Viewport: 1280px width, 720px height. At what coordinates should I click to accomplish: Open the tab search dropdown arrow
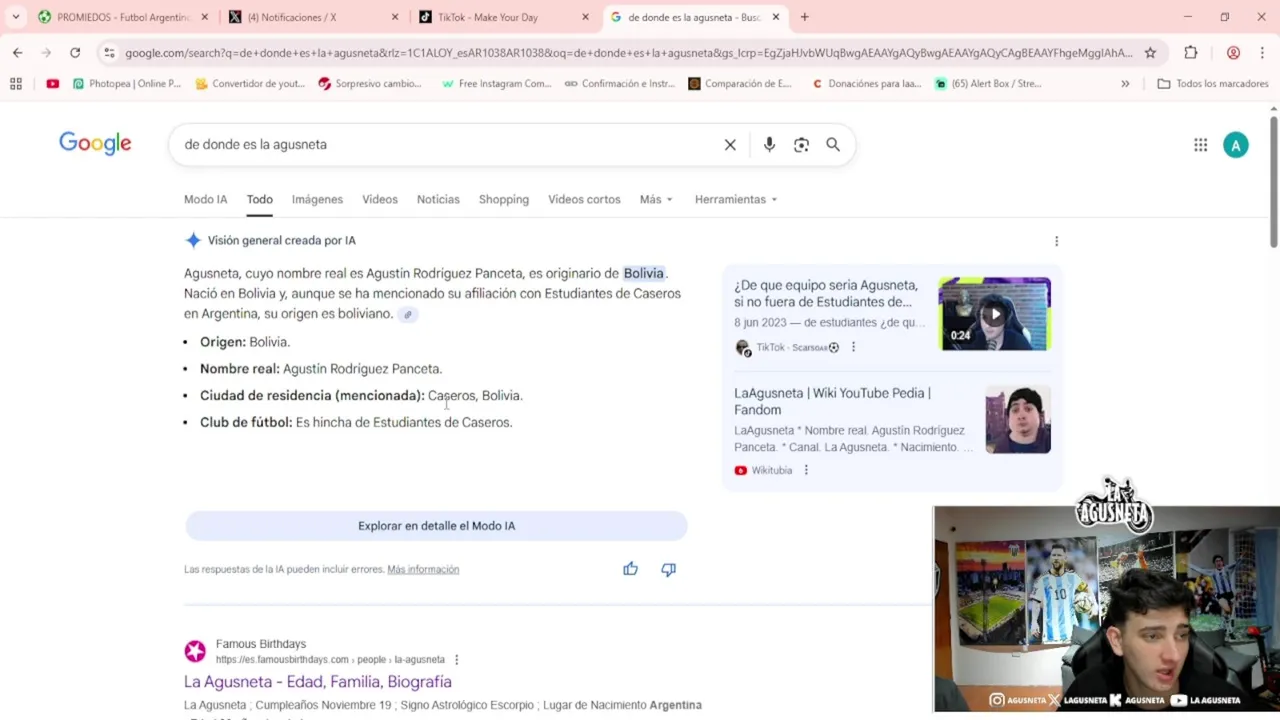click(15, 17)
